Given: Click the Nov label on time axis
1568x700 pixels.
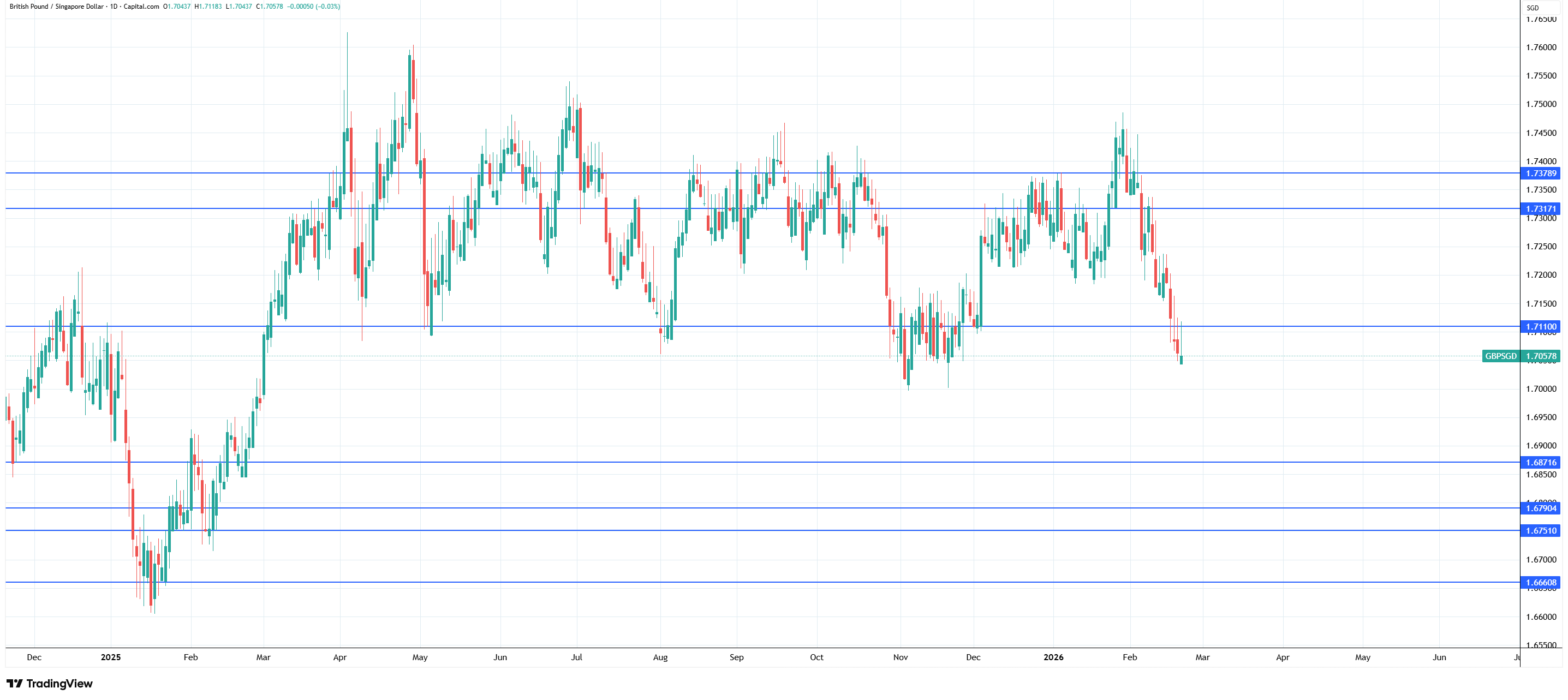Looking at the screenshot, I should (x=901, y=657).
